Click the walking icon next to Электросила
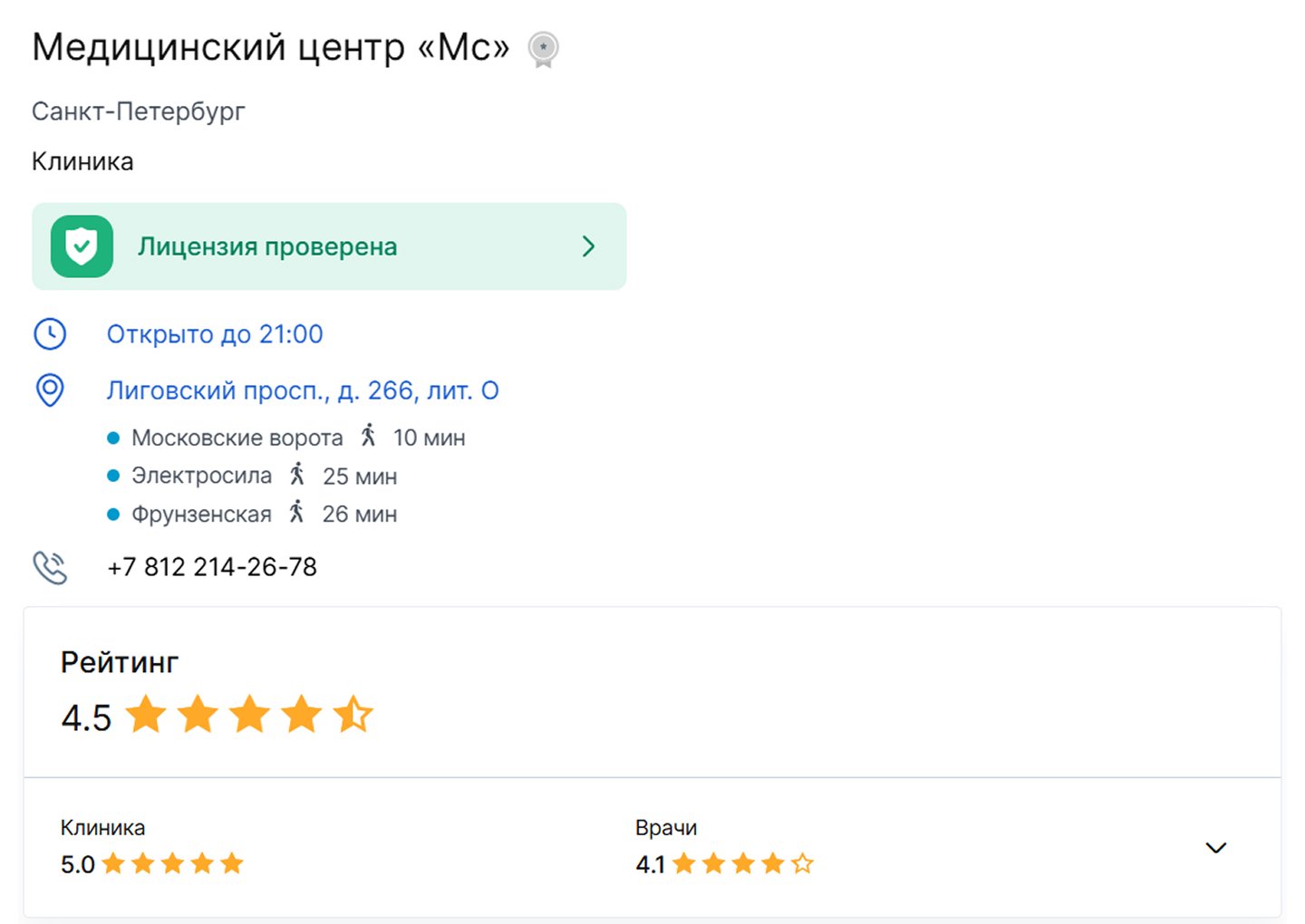Image resolution: width=1305 pixels, height=924 pixels. 297,474
